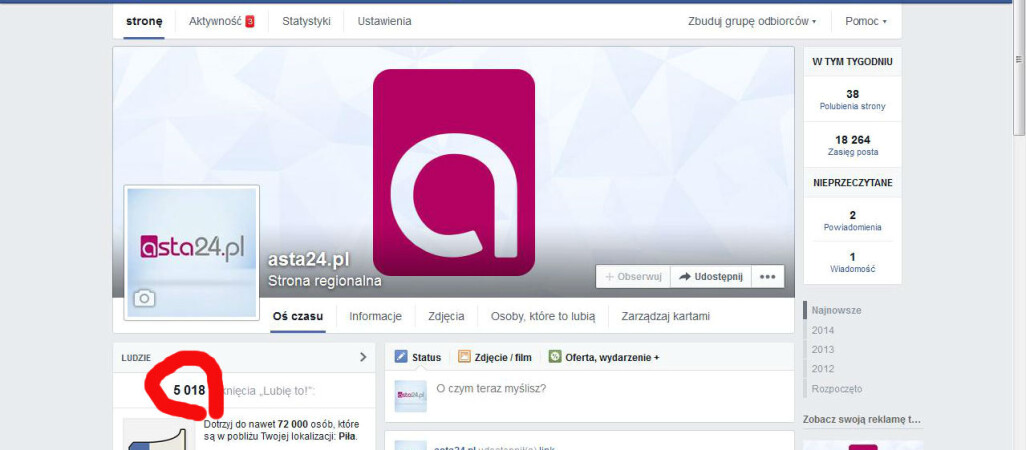Image resolution: width=1026 pixels, height=450 pixels.
Task: Click the Zdjęcie / film photo icon
Action: [464, 357]
